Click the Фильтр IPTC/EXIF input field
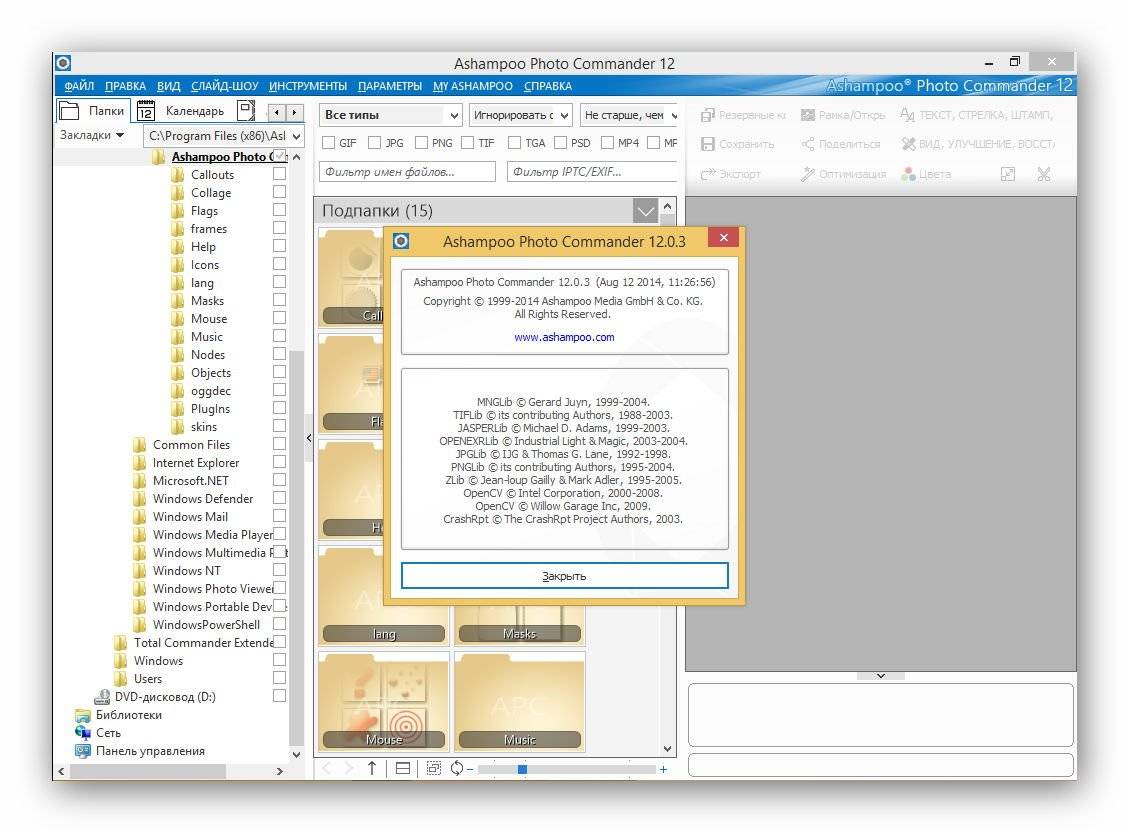 (592, 171)
